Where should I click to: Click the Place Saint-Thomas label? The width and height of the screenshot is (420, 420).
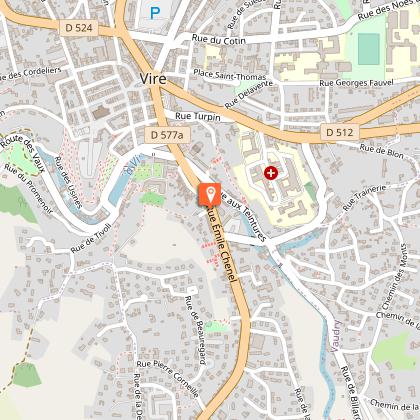click(x=230, y=74)
